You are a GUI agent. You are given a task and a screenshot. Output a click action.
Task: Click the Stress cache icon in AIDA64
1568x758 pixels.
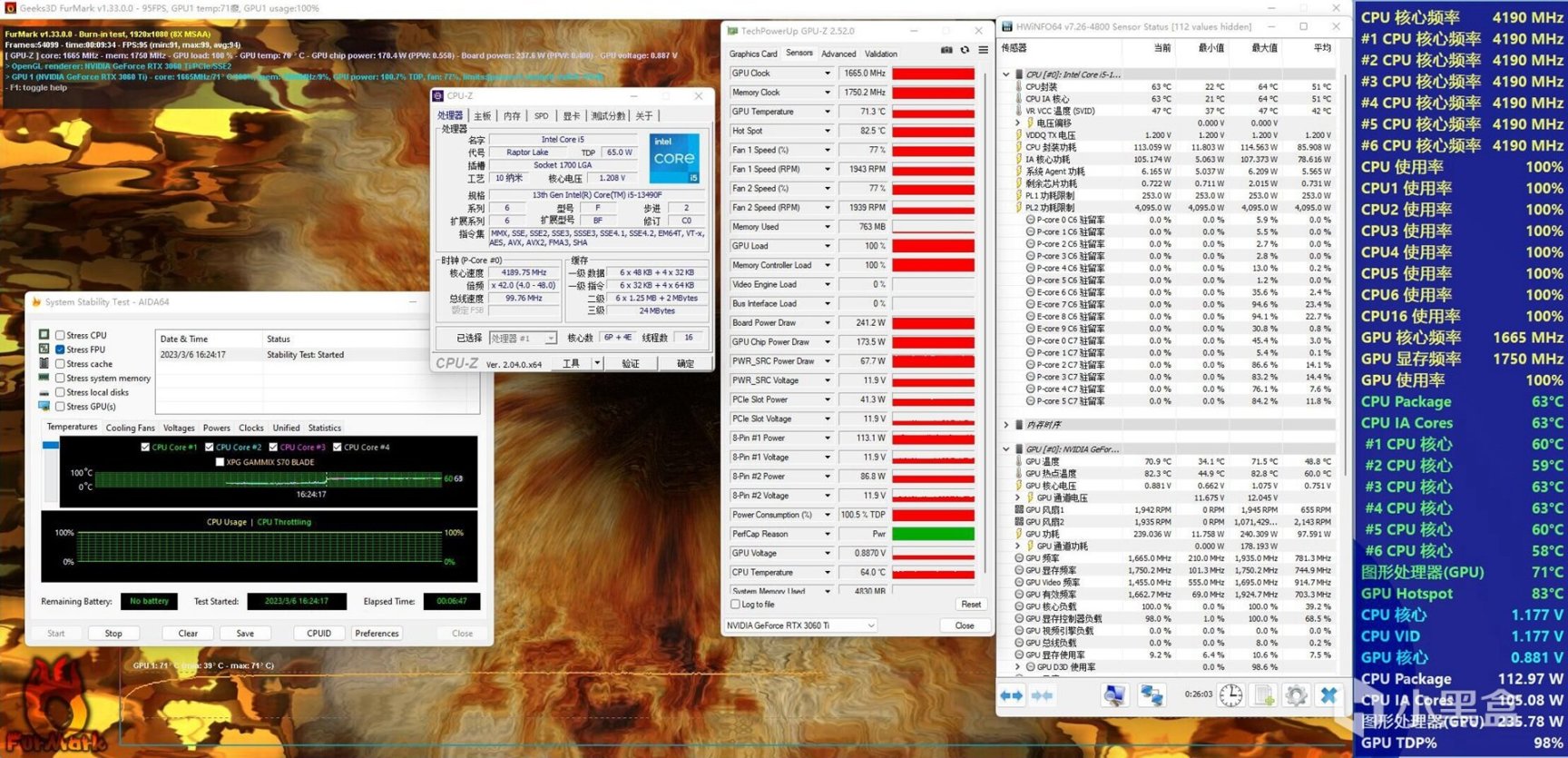click(x=44, y=363)
